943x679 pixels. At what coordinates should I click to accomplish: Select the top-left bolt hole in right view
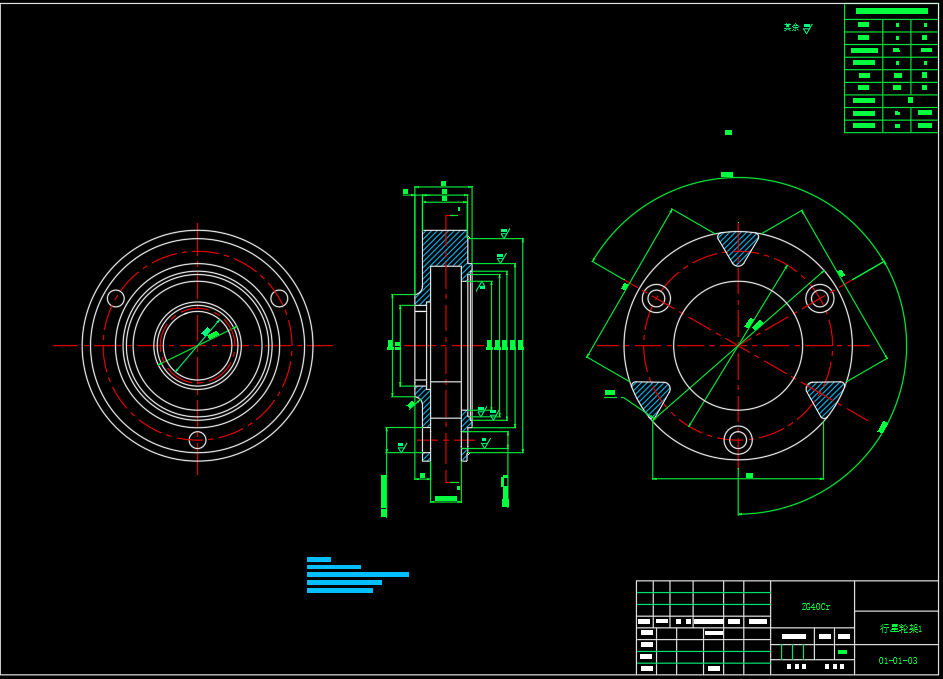click(x=656, y=297)
